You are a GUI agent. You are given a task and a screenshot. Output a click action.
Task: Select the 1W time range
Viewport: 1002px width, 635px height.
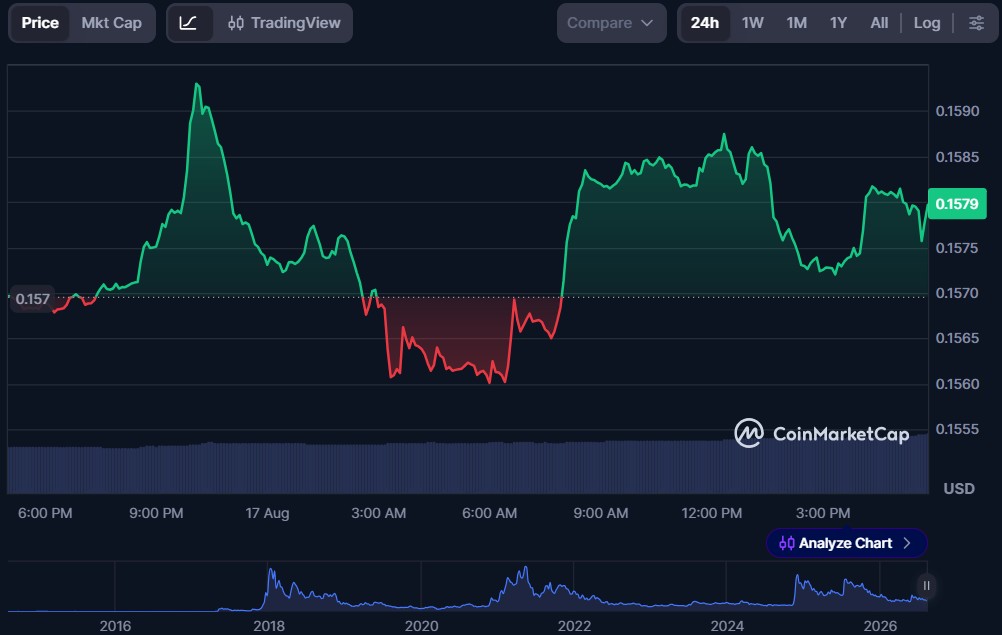pyautogui.click(x=752, y=23)
